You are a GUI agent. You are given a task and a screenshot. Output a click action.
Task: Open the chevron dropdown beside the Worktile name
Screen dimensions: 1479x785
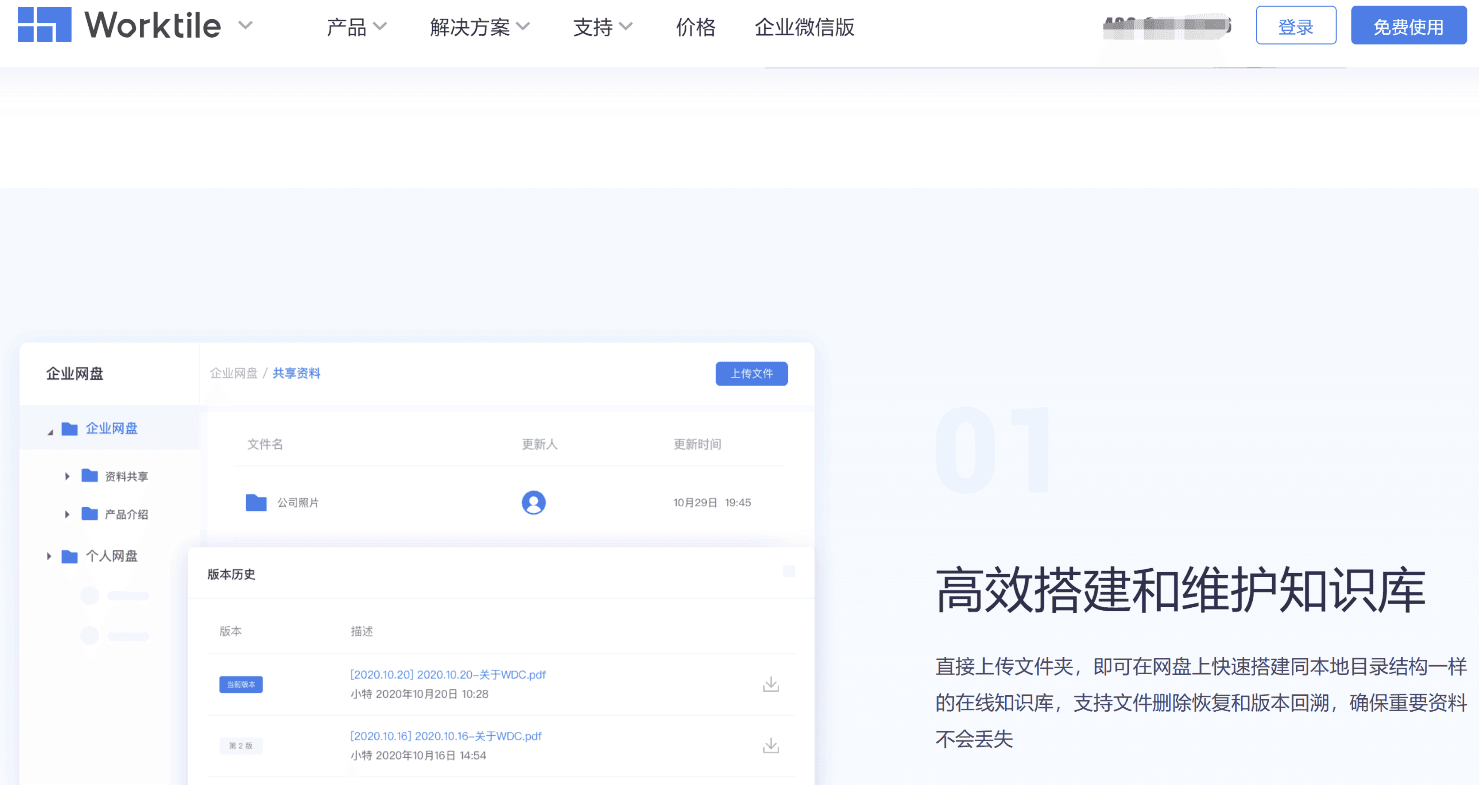pos(245,26)
